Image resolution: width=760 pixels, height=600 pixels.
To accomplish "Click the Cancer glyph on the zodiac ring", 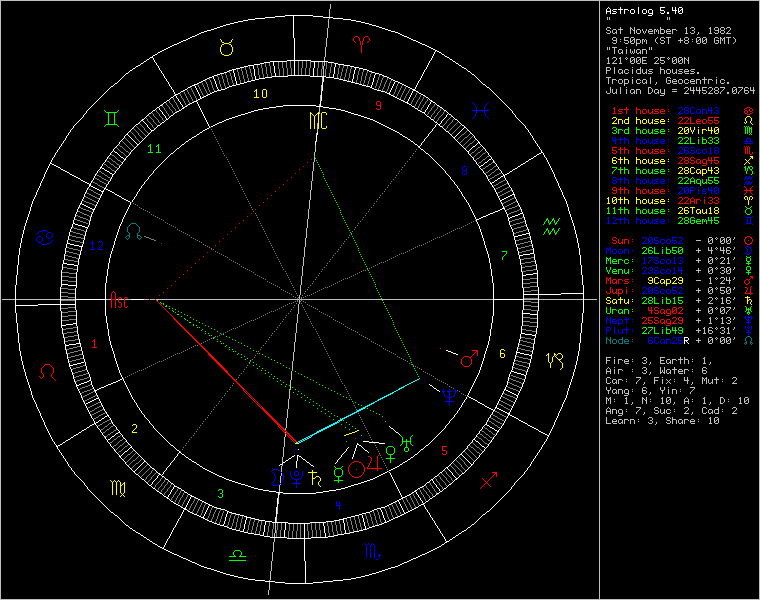I will pyautogui.click(x=44, y=237).
